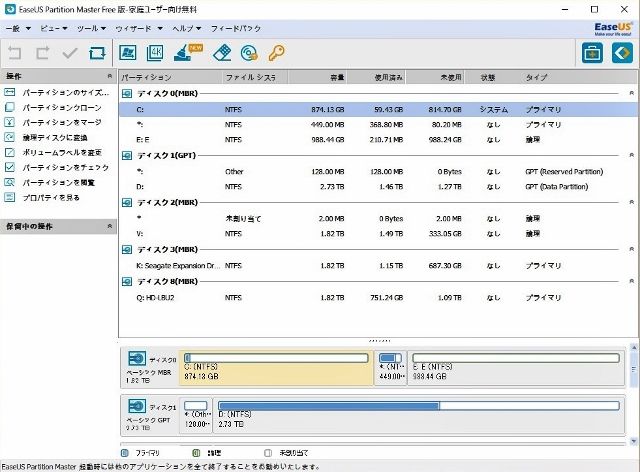This screenshot has width=640, height=472.
Task: Select the D: 2.73 TB partition row
Action: pyautogui.click(x=378, y=187)
